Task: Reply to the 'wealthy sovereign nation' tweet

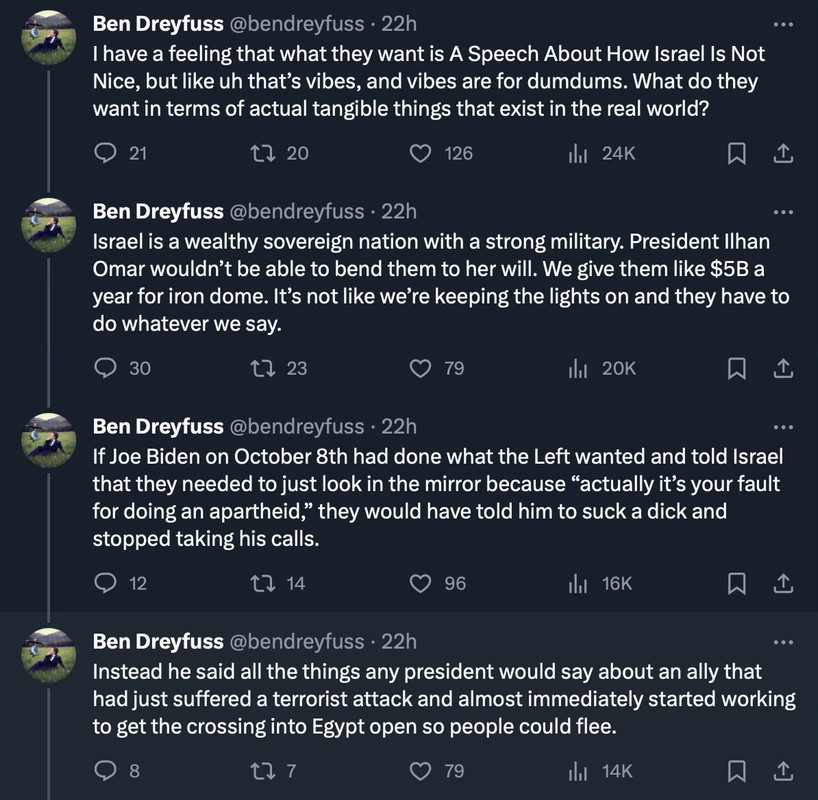Action: pos(106,368)
